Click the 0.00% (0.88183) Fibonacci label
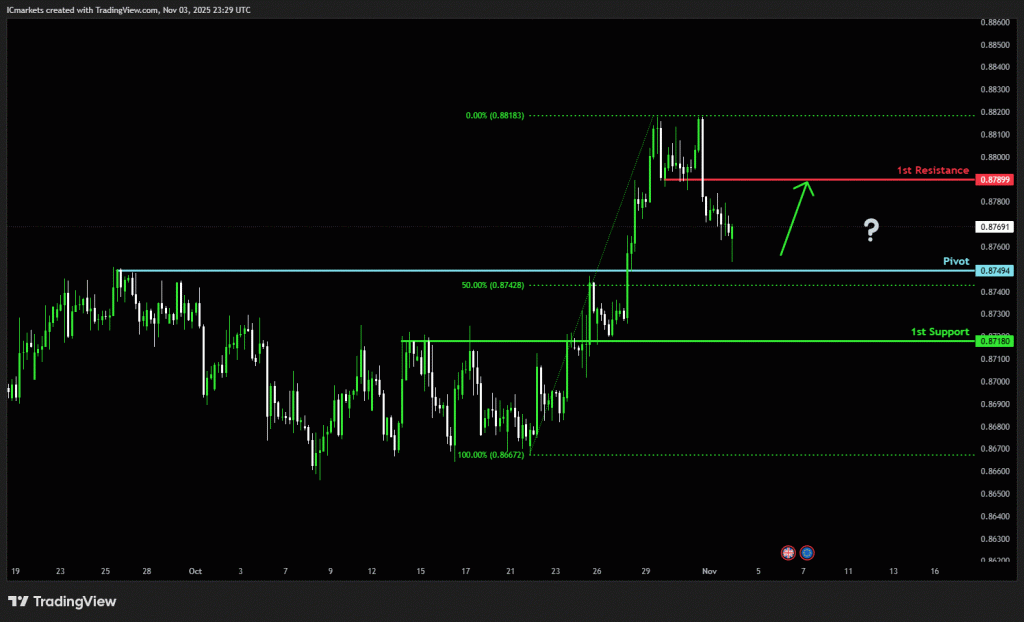This screenshot has width=1024, height=622. click(495, 115)
